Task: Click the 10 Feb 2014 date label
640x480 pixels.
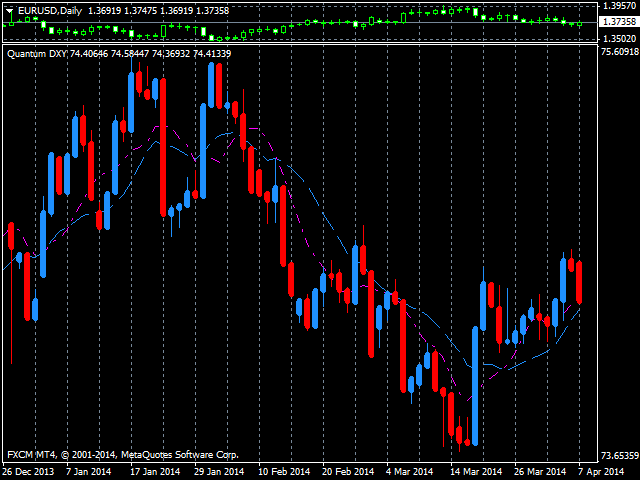Action: tap(284, 472)
